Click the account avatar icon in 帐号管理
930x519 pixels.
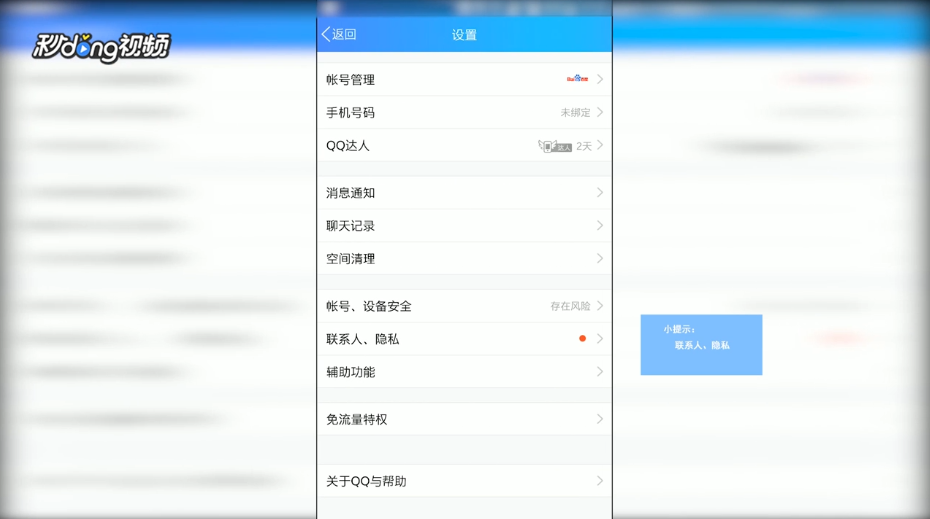(577, 78)
